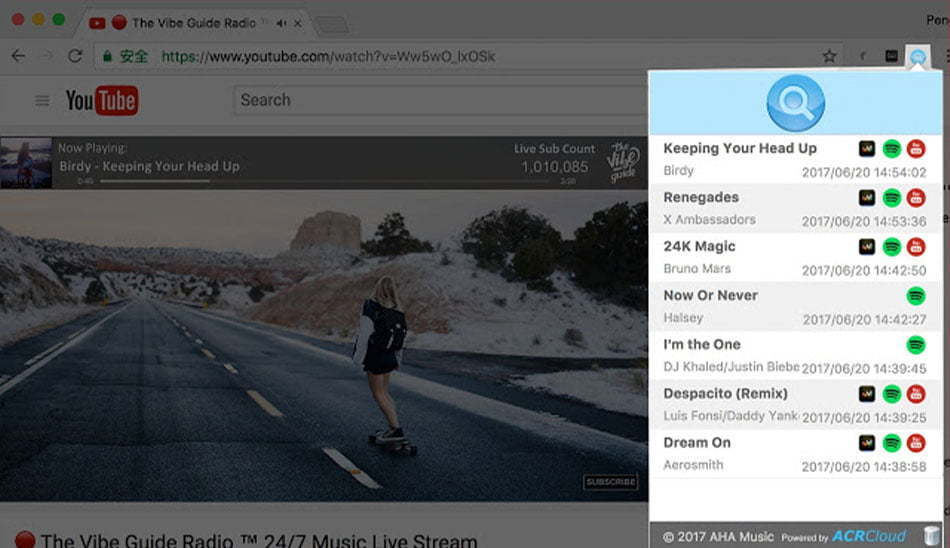
Task: Open the ACRCloud link in footer
Action: tap(869, 536)
